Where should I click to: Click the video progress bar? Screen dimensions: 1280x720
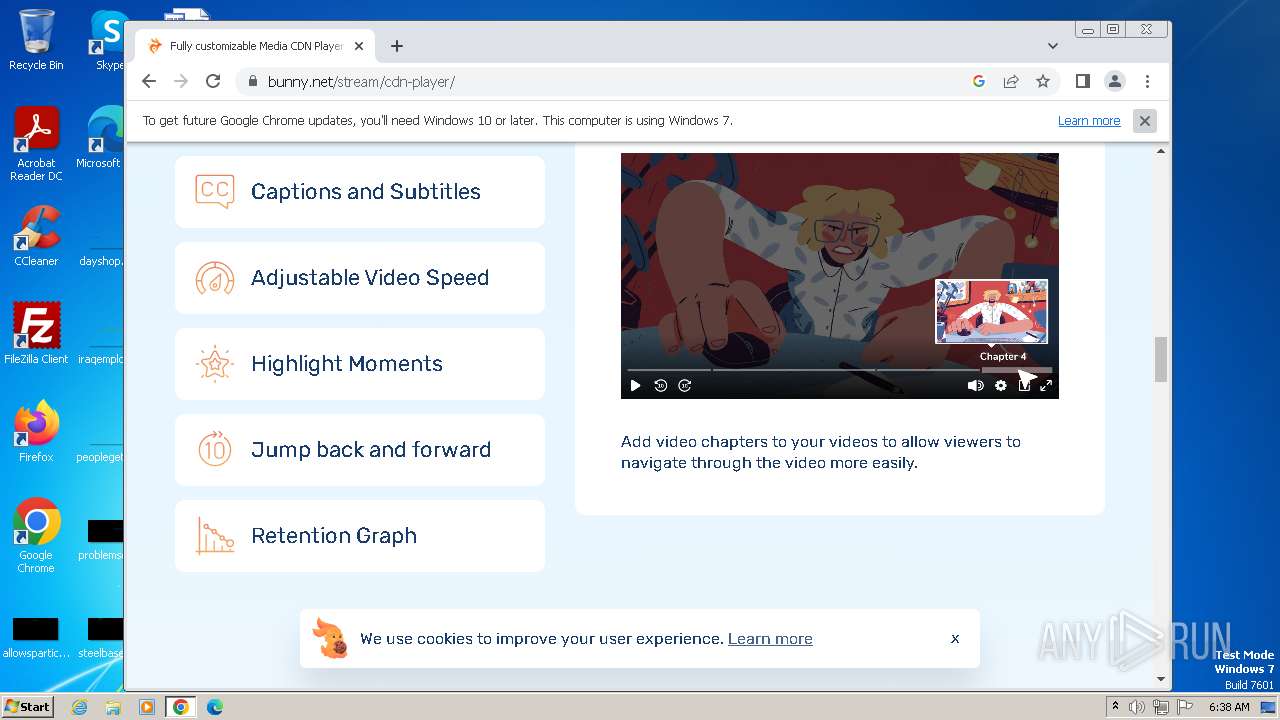point(839,370)
